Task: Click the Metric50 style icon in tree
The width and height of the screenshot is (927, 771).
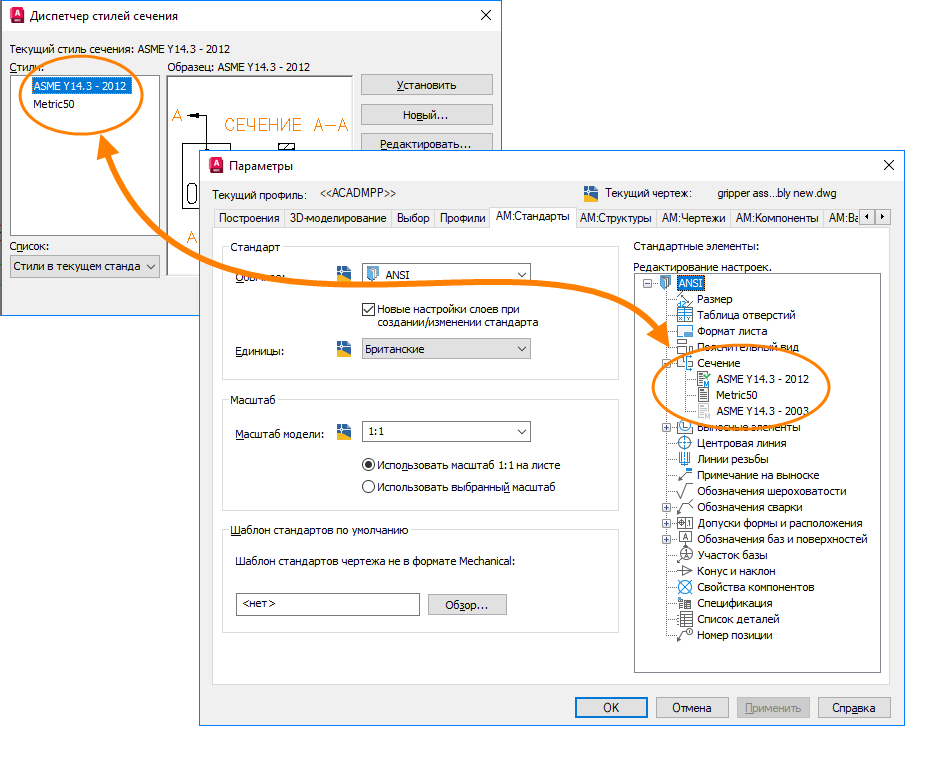Action: click(x=704, y=395)
